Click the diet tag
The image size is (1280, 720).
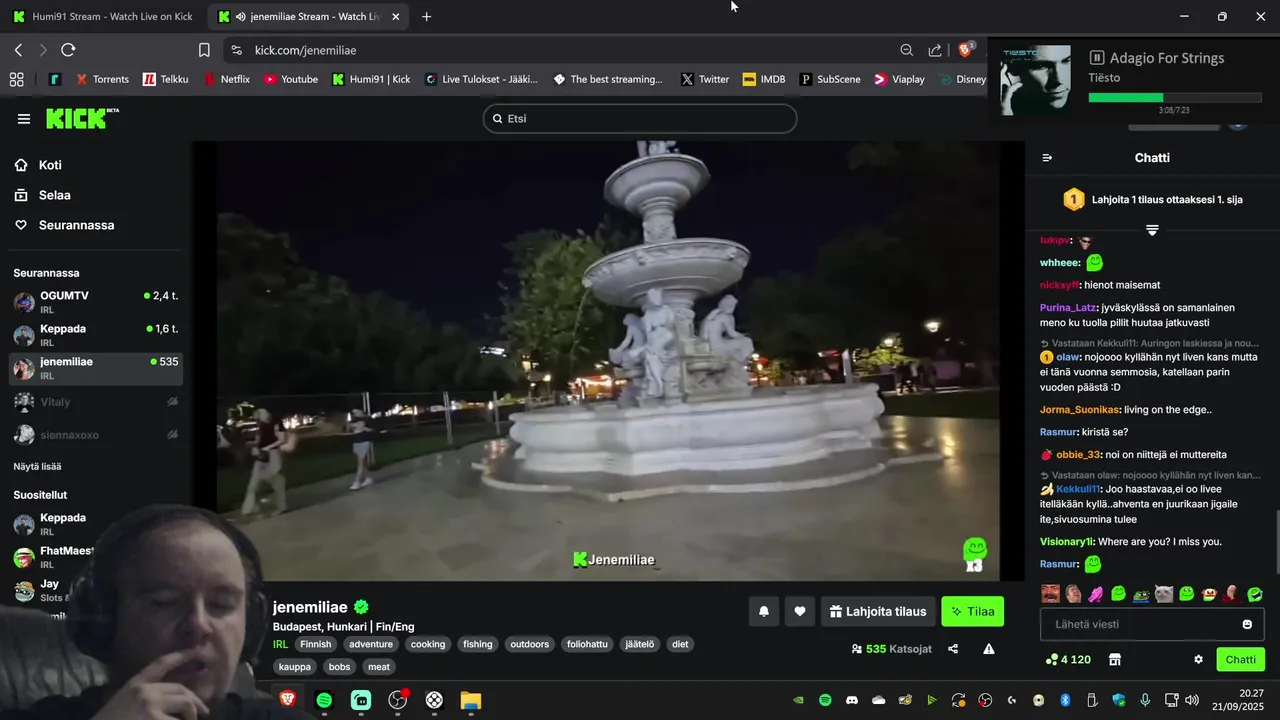click(x=680, y=644)
